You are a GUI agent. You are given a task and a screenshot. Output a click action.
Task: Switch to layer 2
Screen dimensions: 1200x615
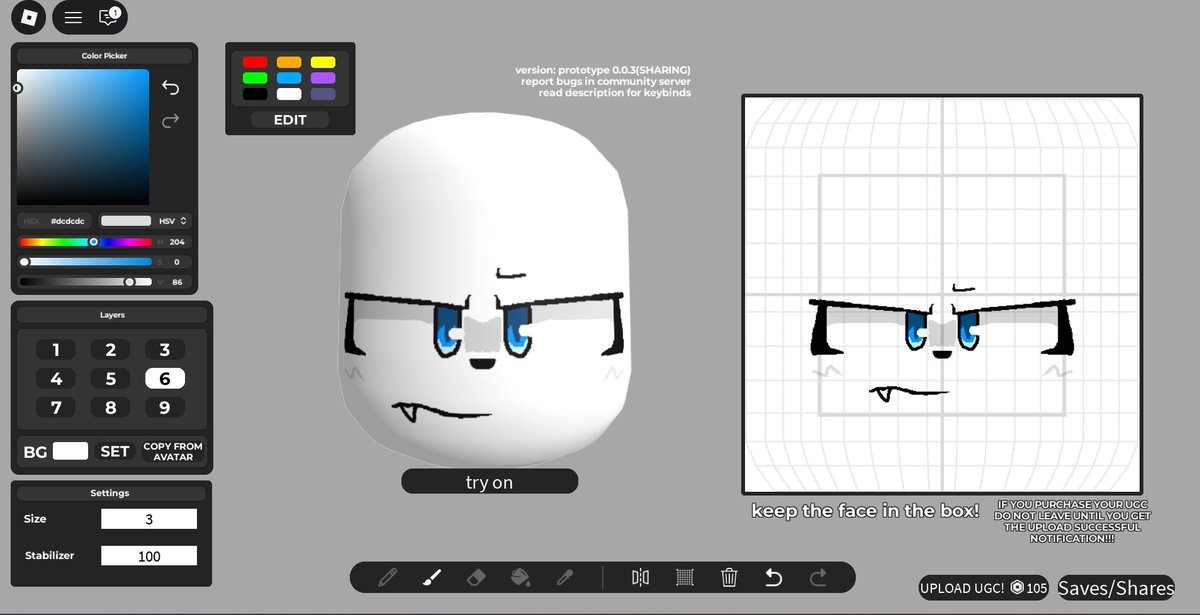111,350
